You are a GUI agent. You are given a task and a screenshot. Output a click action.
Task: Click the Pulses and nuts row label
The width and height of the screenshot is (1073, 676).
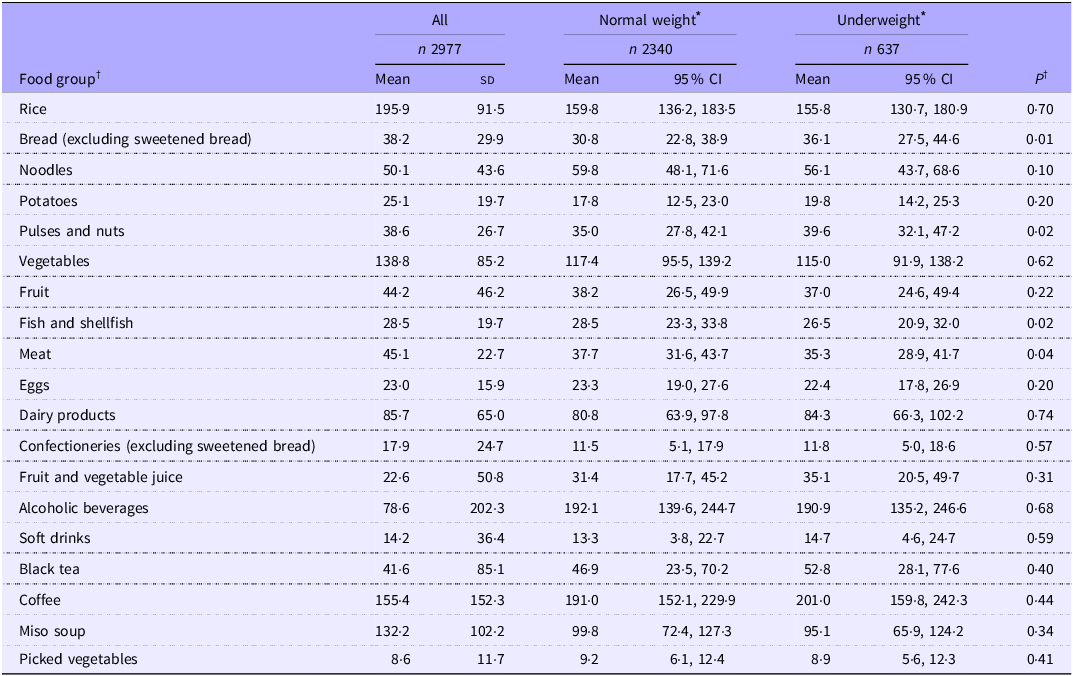coord(72,231)
